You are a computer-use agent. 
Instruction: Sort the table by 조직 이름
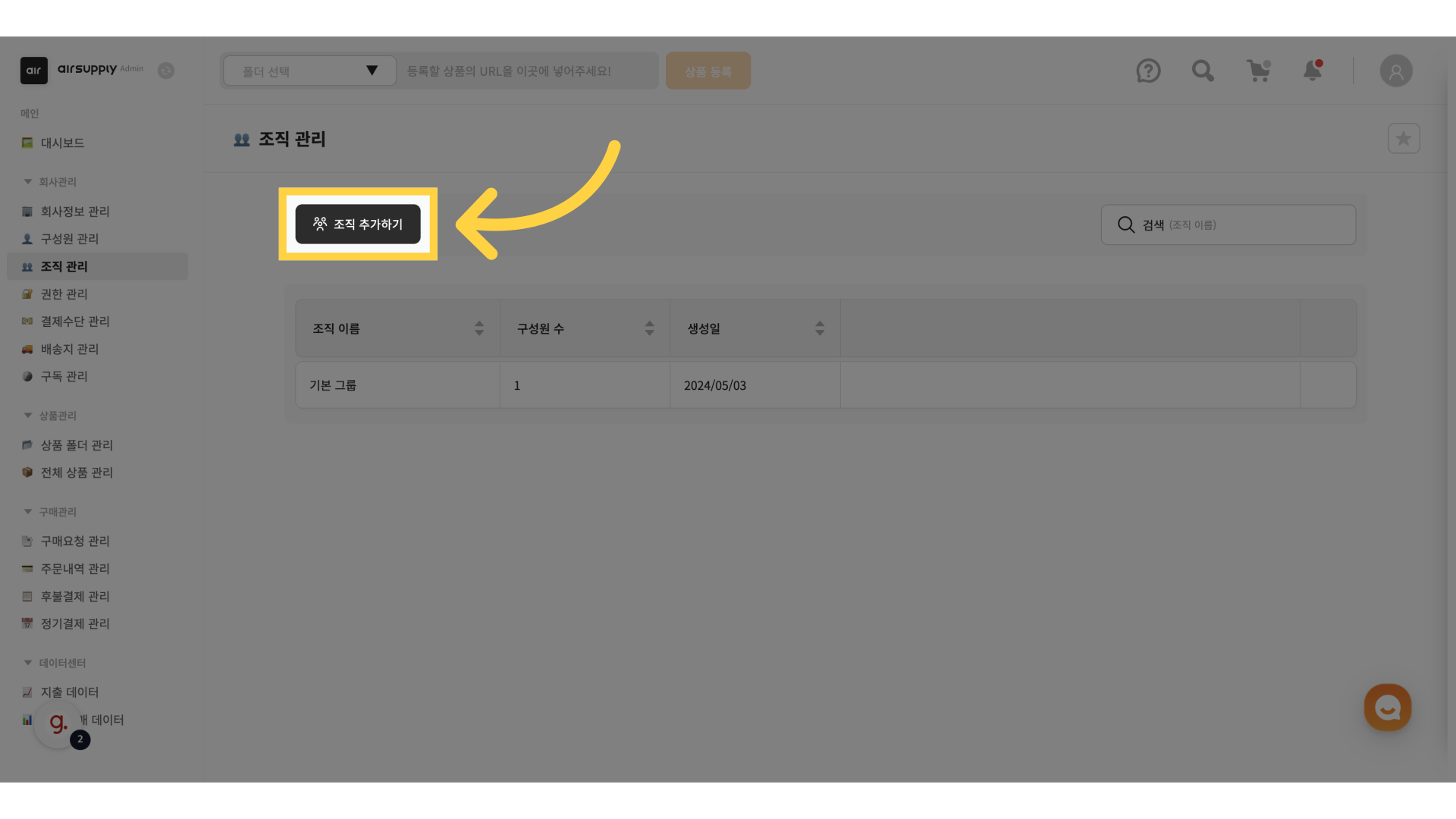[x=479, y=328]
